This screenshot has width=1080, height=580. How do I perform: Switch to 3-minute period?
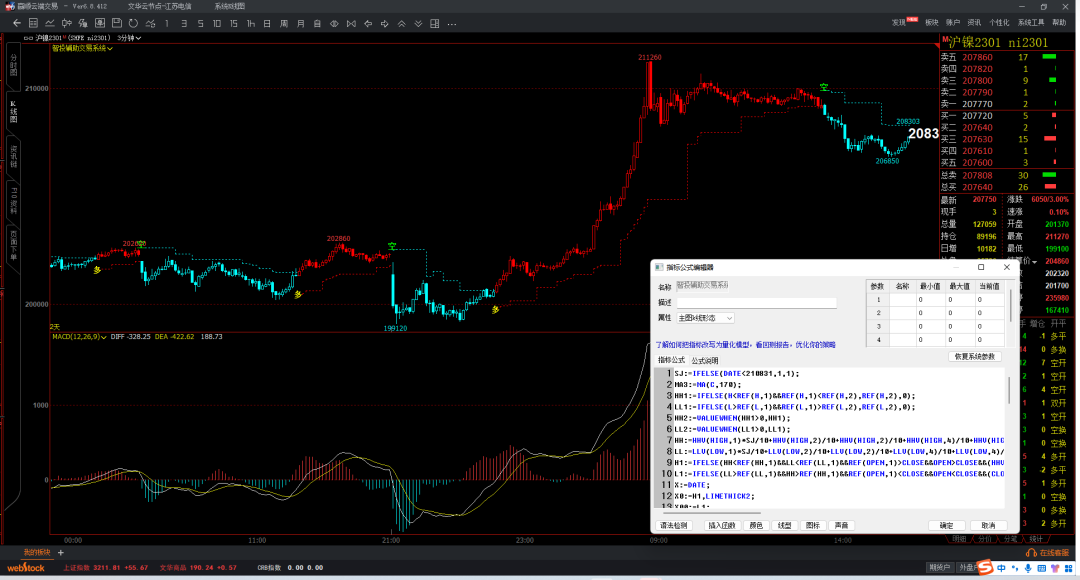(183, 23)
